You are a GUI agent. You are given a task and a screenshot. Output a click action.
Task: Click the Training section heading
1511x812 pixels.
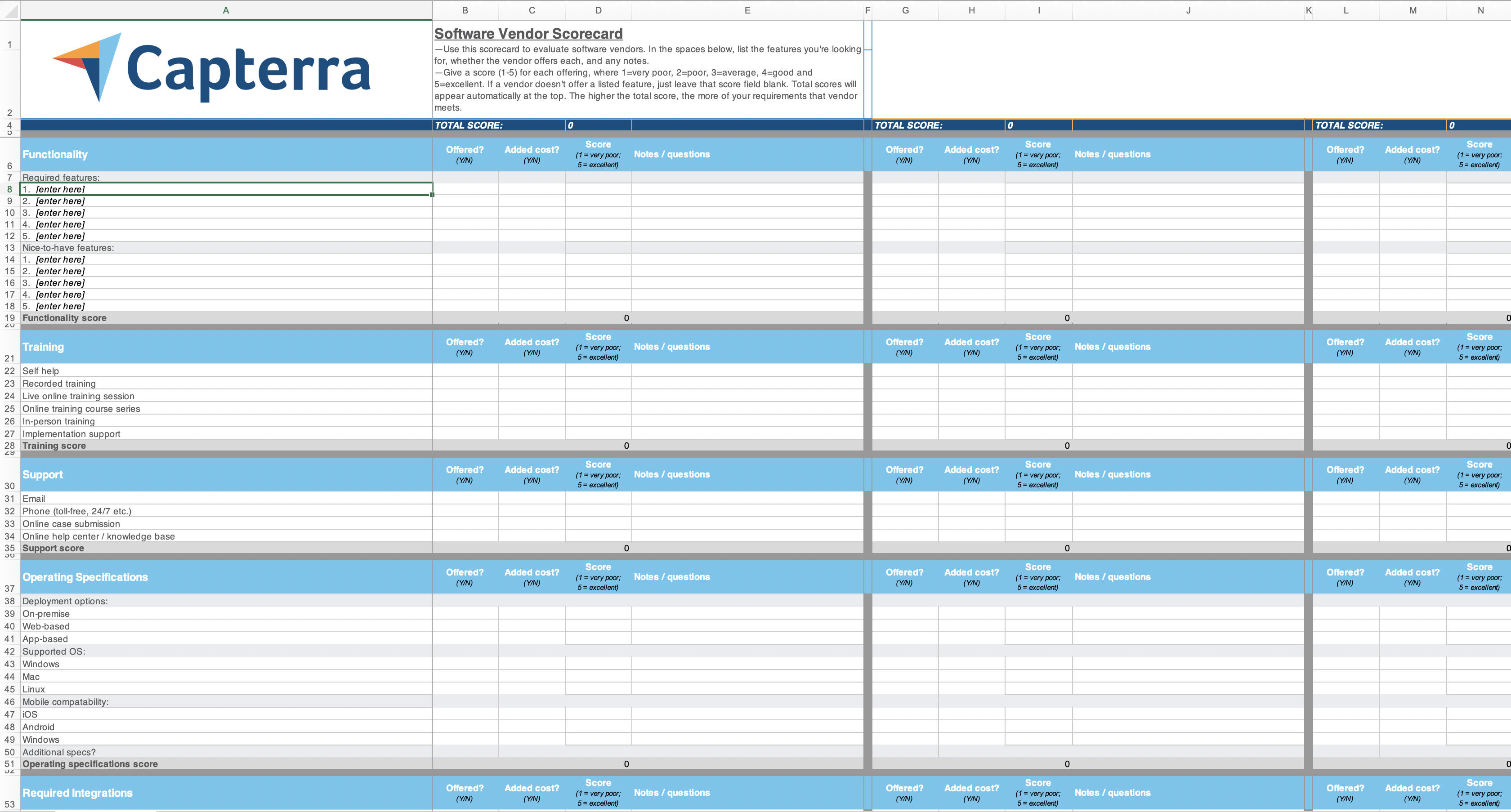pos(43,347)
